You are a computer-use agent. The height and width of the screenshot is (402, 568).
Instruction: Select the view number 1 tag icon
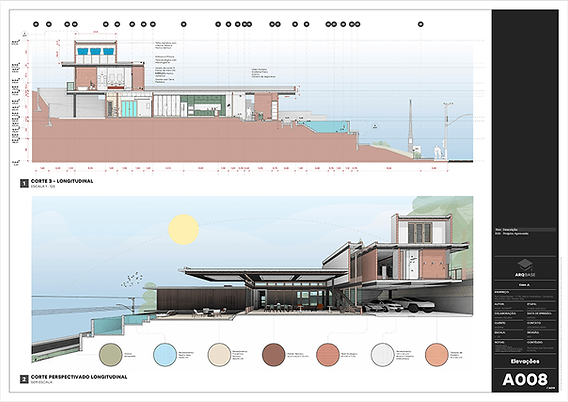24,184
